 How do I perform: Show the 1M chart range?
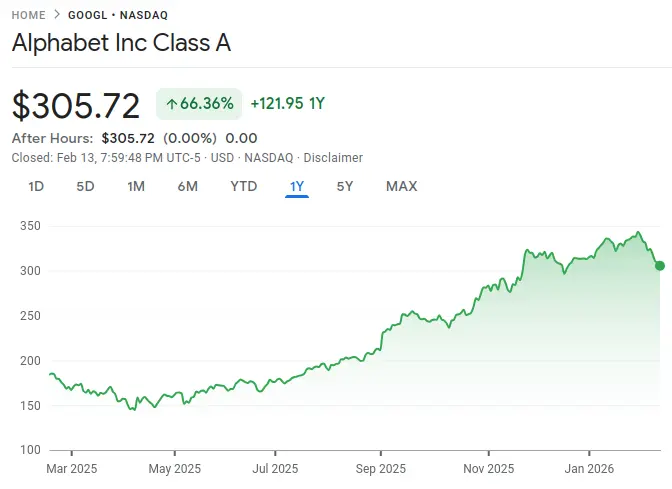click(x=136, y=186)
